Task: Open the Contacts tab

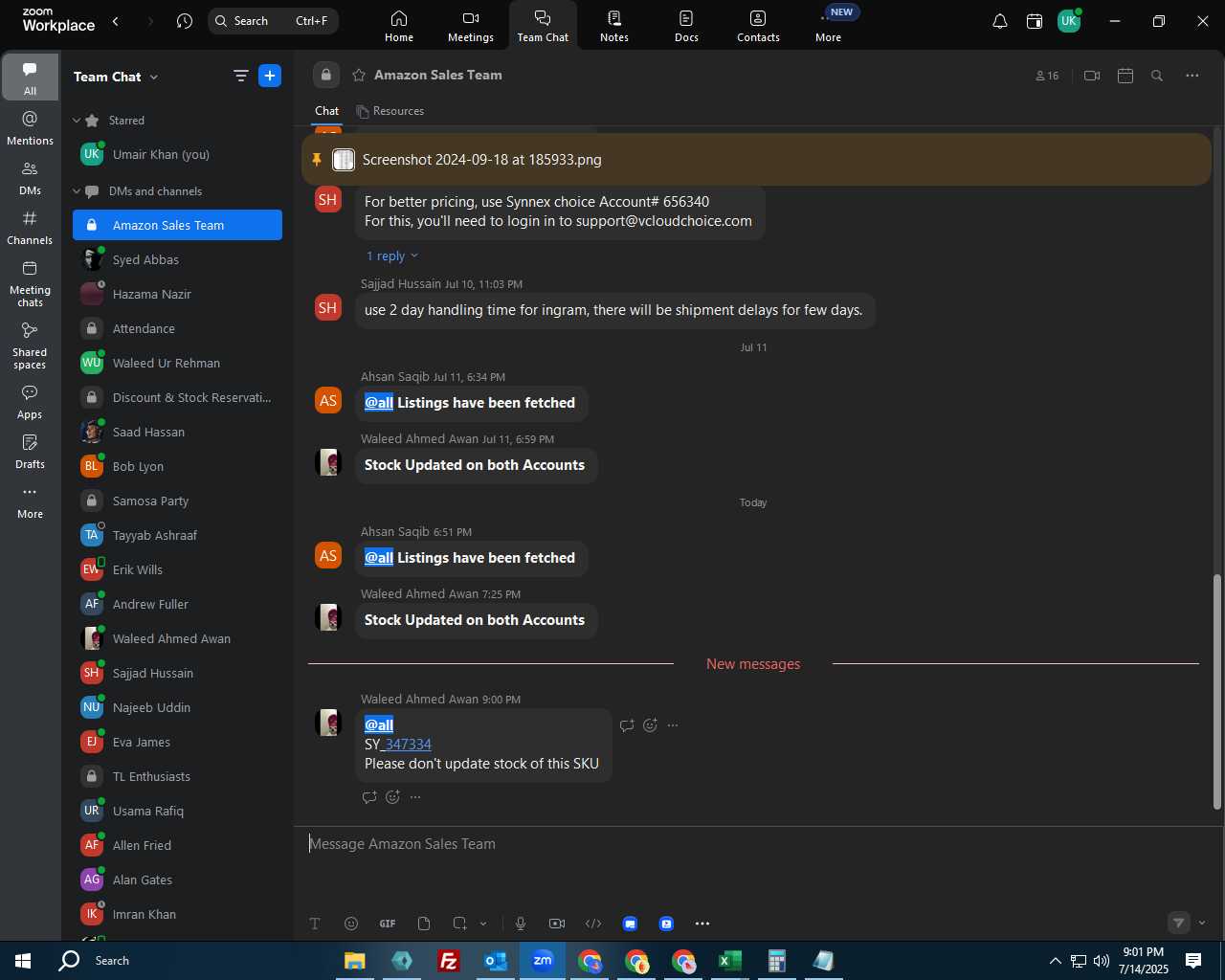Action: point(758,26)
